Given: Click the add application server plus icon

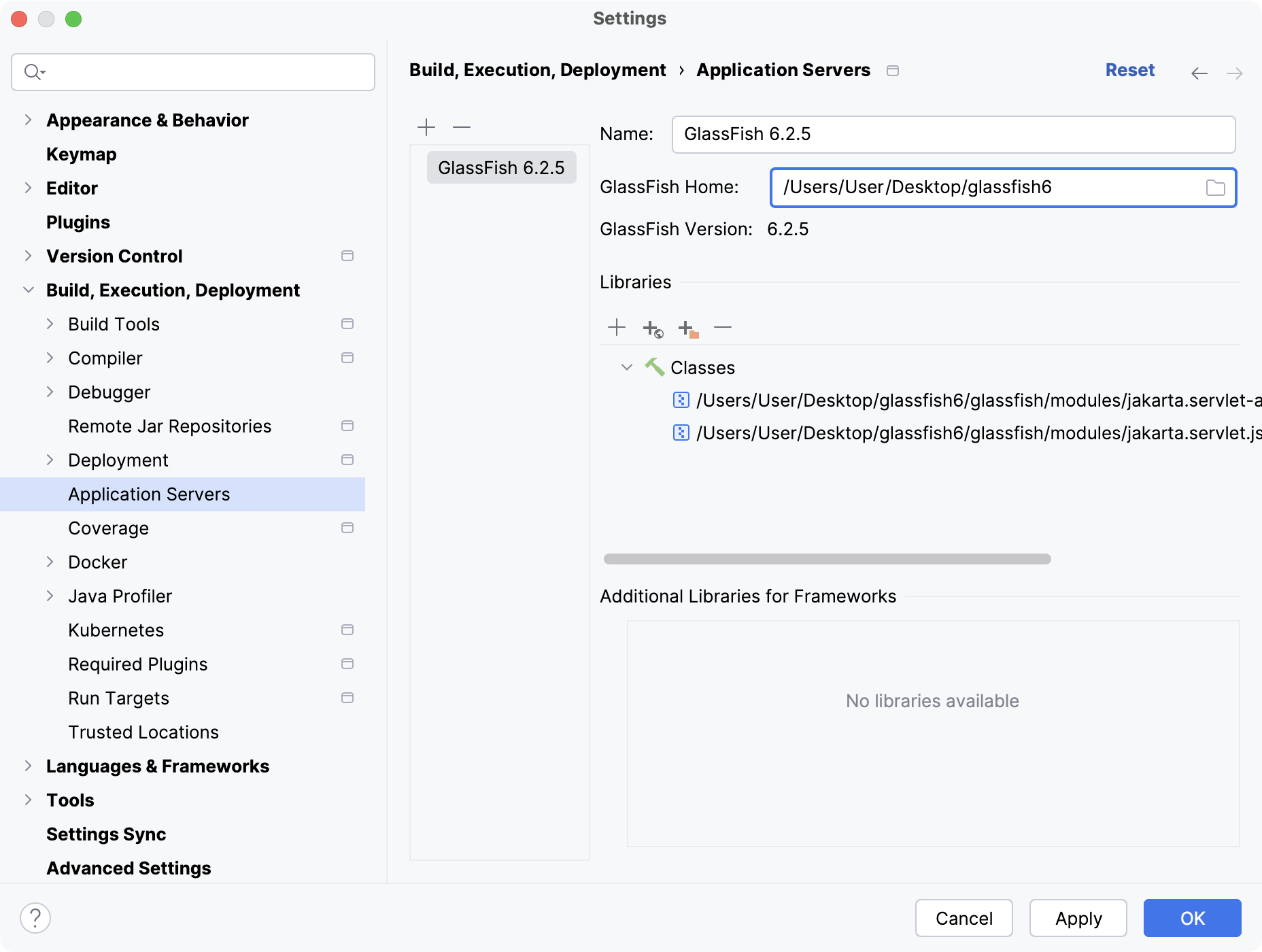Looking at the screenshot, I should pyautogui.click(x=426, y=127).
